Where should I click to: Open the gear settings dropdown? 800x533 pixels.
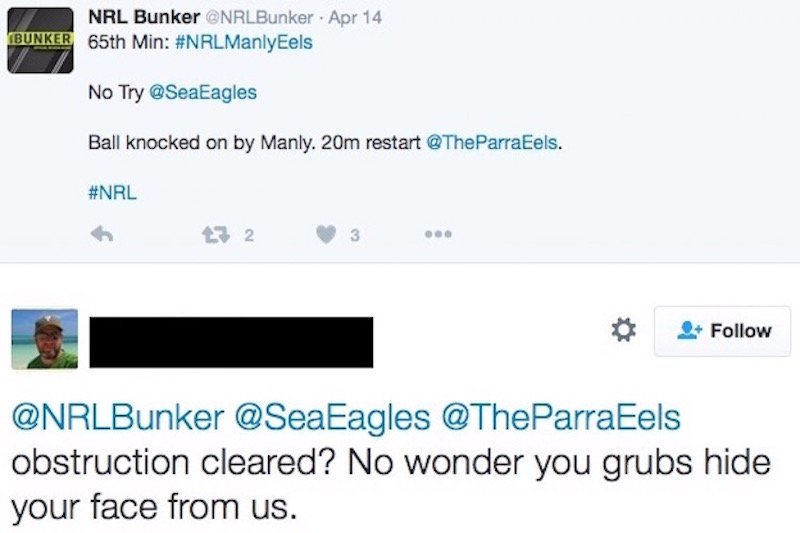click(624, 330)
